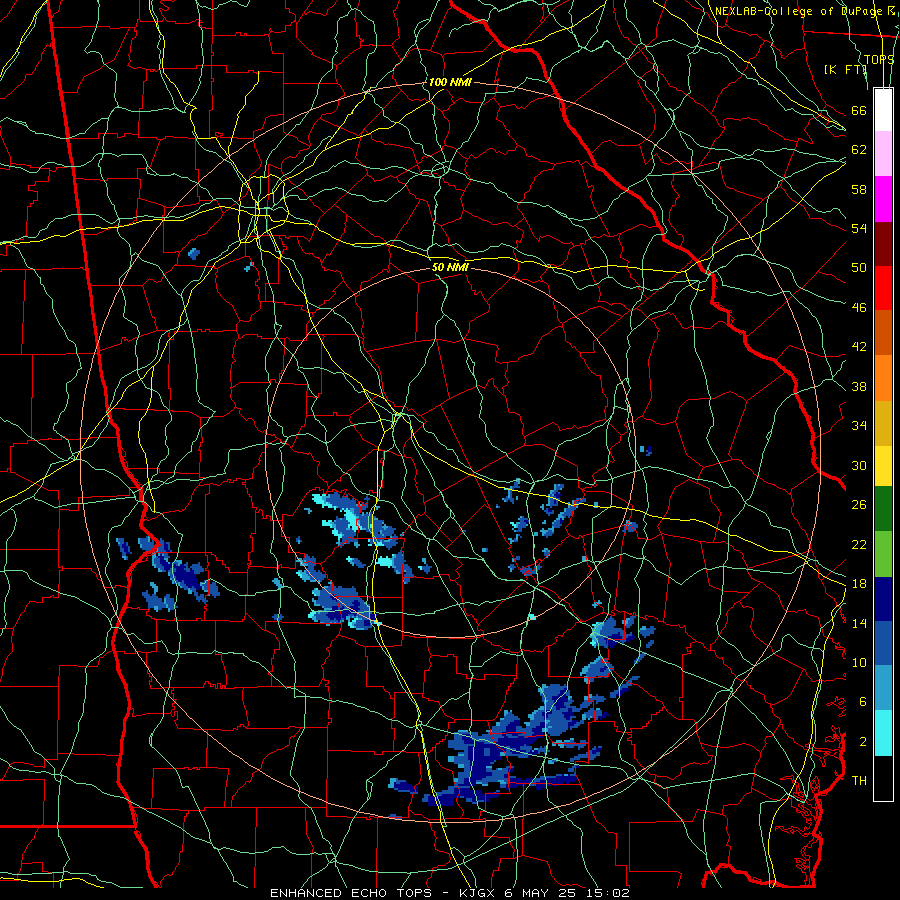Viewport: 900px width, 900px height.
Task: Click the dark red legend swatch
Action: [x=883, y=243]
